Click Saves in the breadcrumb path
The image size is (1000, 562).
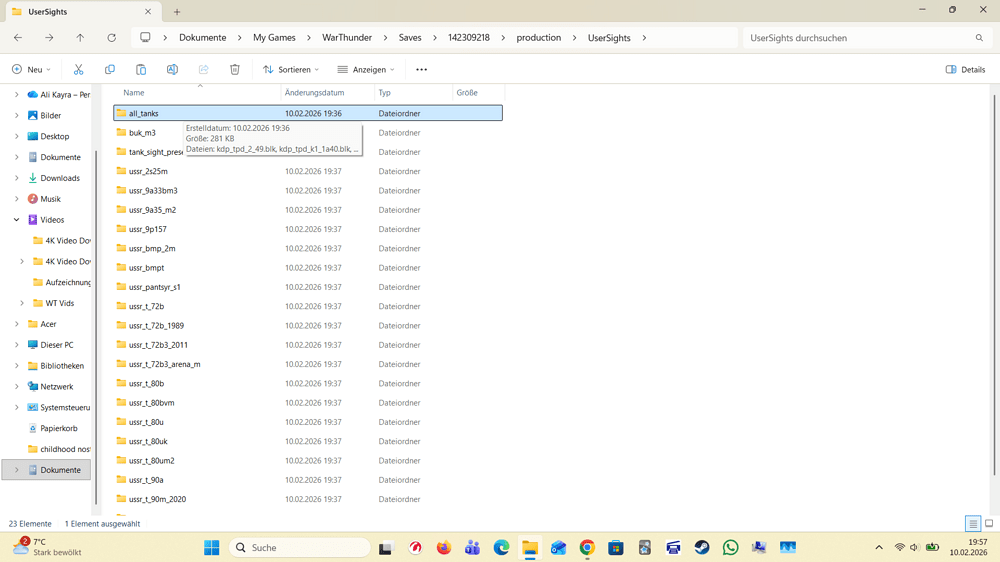(410, 38)
